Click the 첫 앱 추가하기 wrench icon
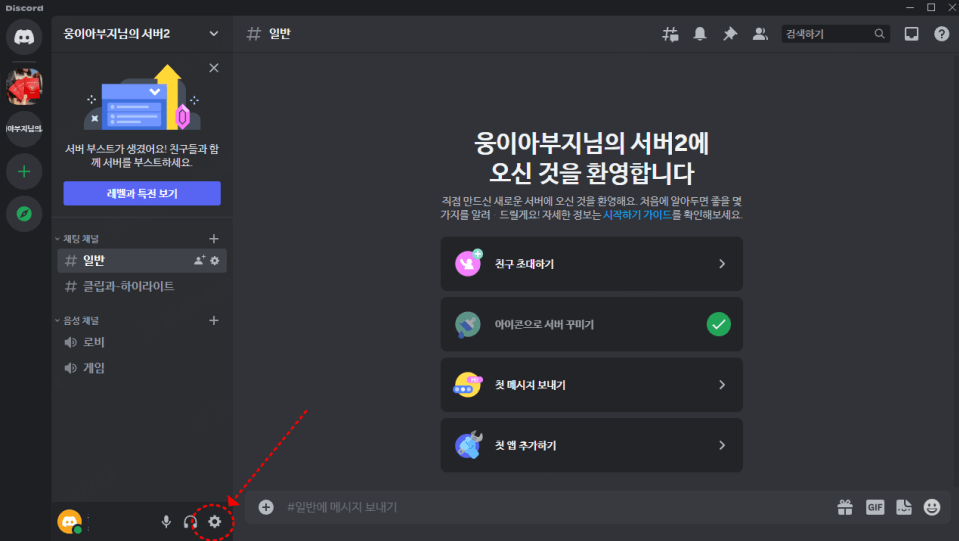The height and width of the screenshot is (541, 959). tap(469, 445)
